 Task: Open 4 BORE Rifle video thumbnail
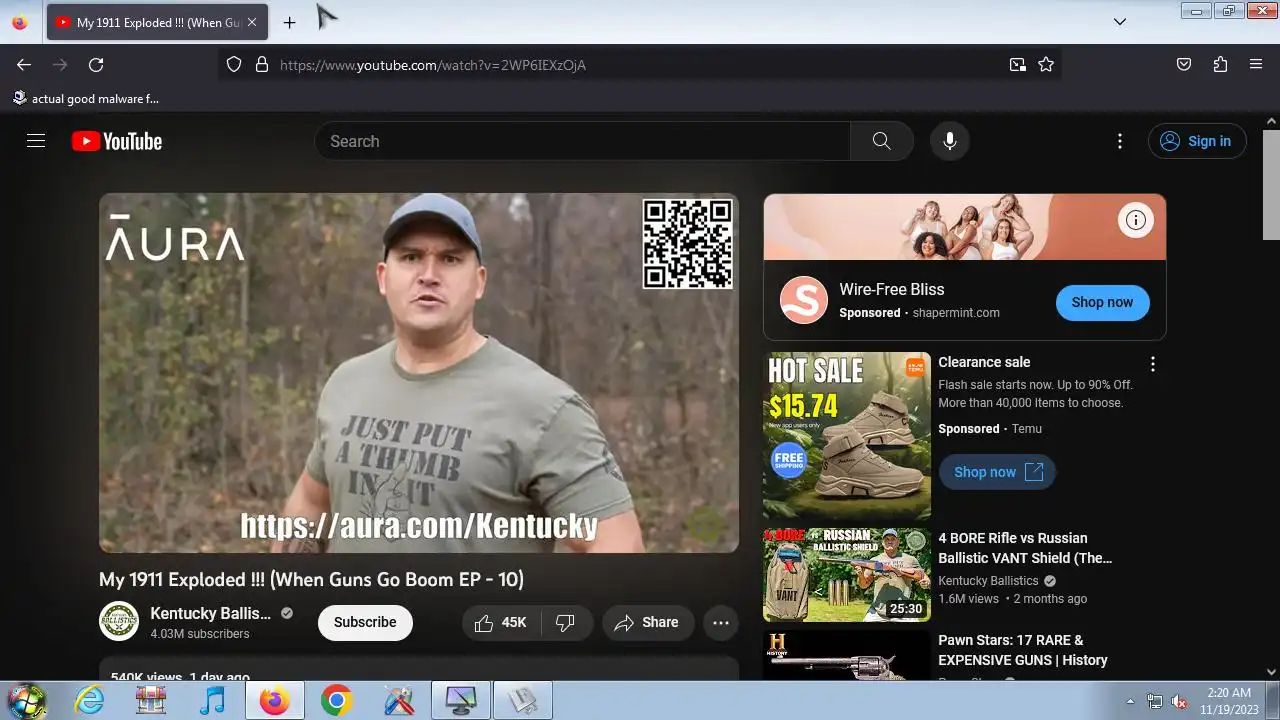pyautogui.click(x=847, y=575)
